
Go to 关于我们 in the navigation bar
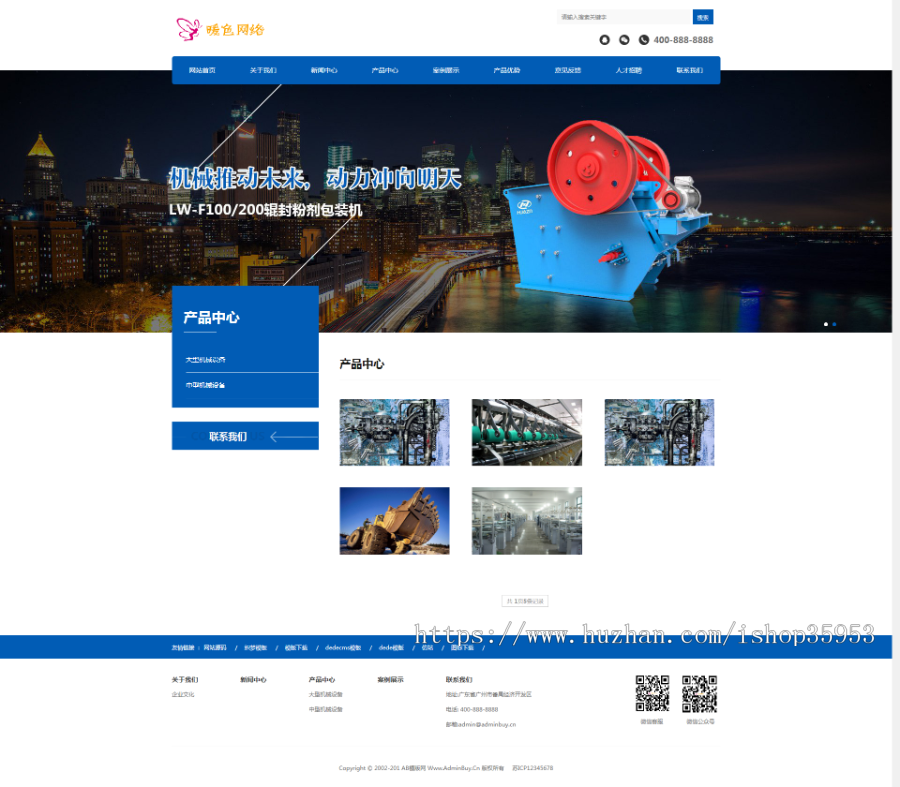point(263,71)
